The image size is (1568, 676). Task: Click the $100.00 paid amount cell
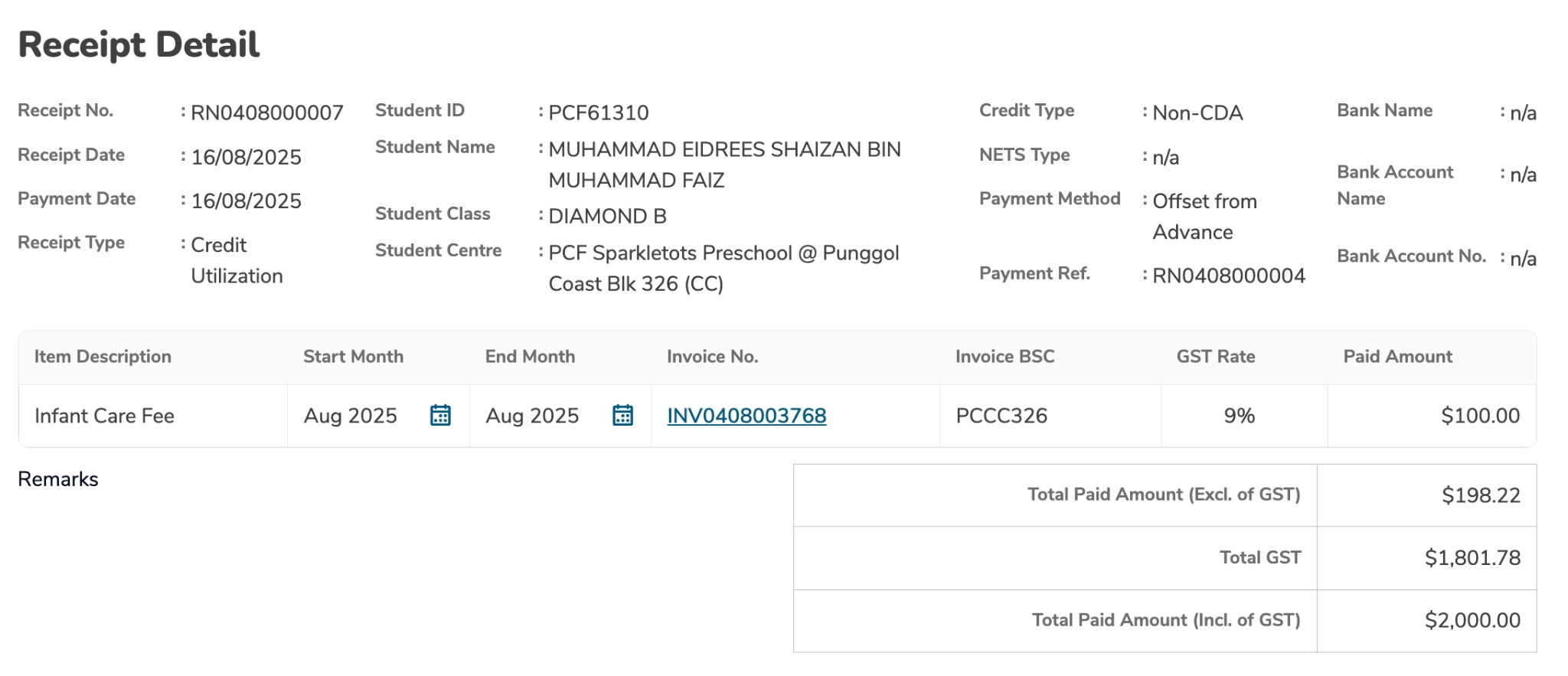click(x=1480, y=416)
